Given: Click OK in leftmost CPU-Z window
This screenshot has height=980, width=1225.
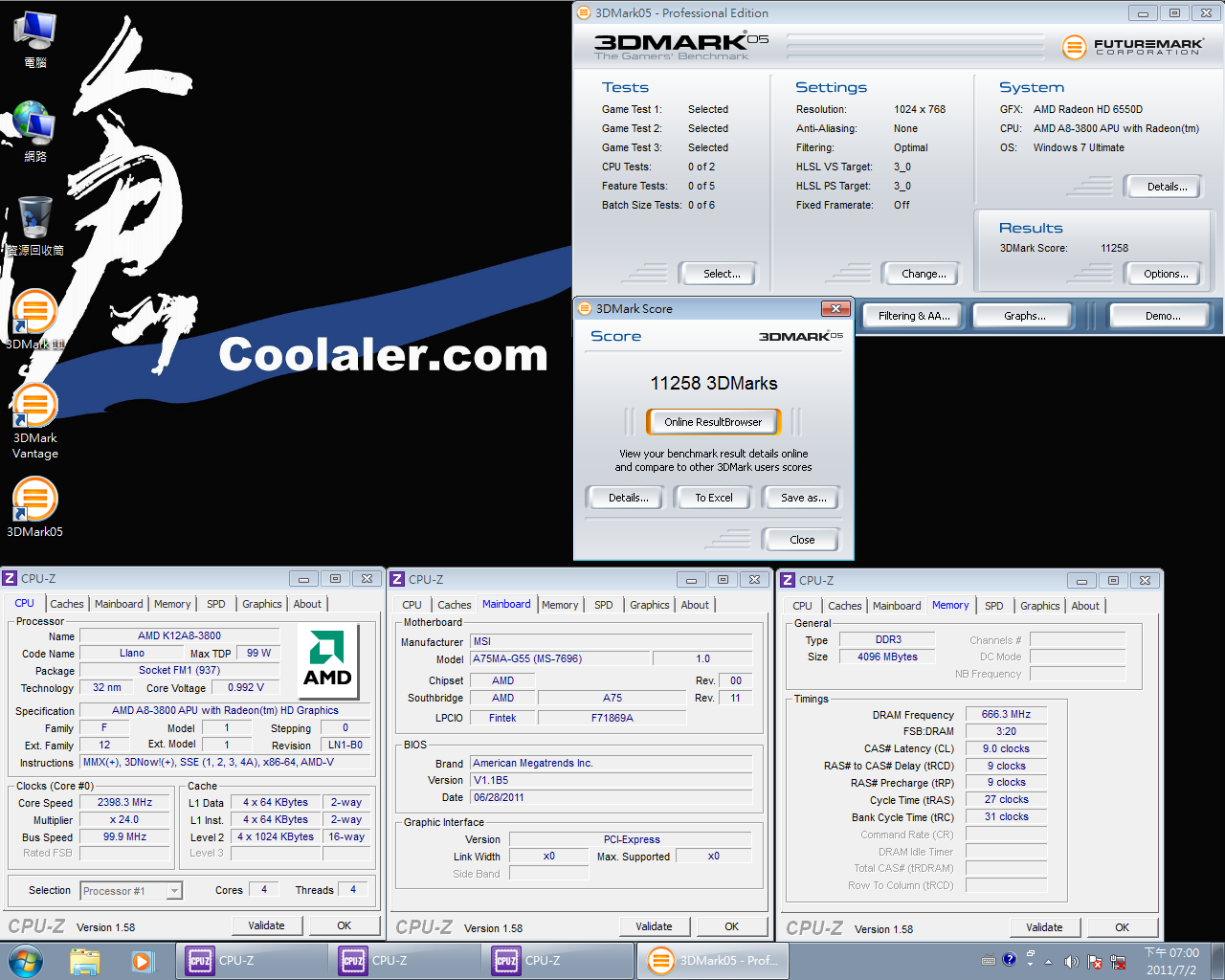Looking at the screenshot, I should [x=345, y=925].
